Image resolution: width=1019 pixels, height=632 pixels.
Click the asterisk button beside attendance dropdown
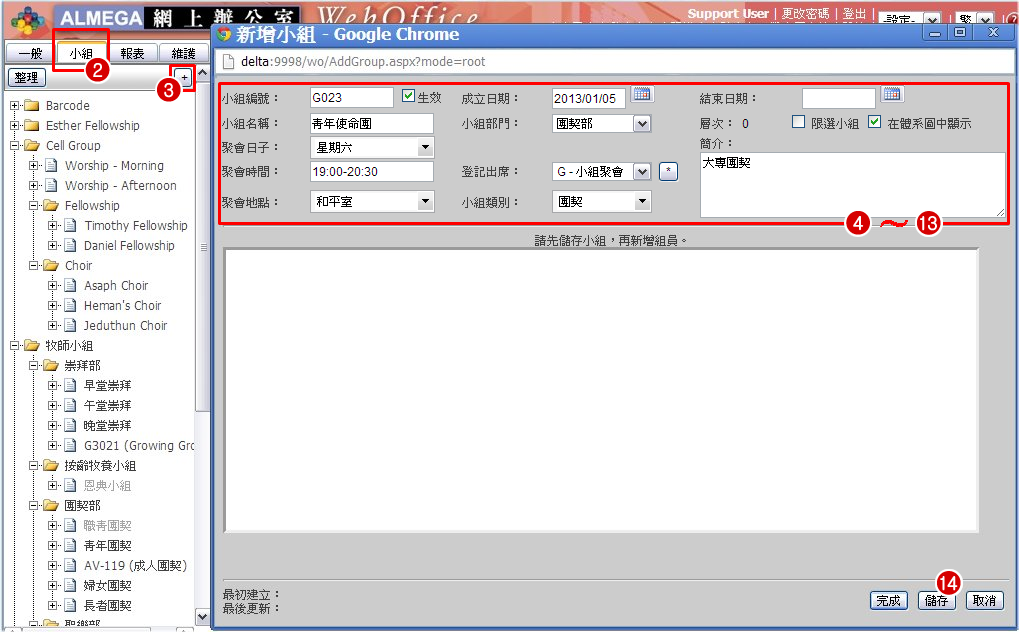[669, 172]
